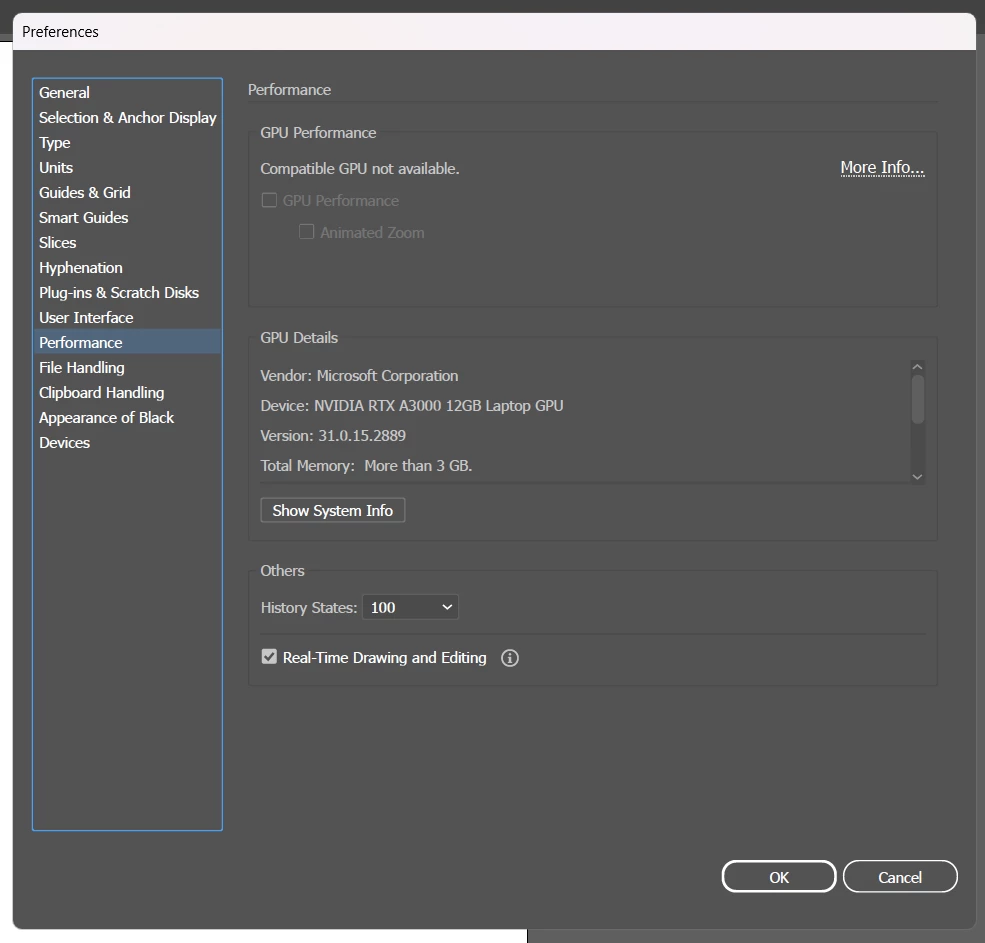Click the Vendor: Microsoft Corporation text
The width and height of the screenshot is (985, 943).
pos(359,376)
